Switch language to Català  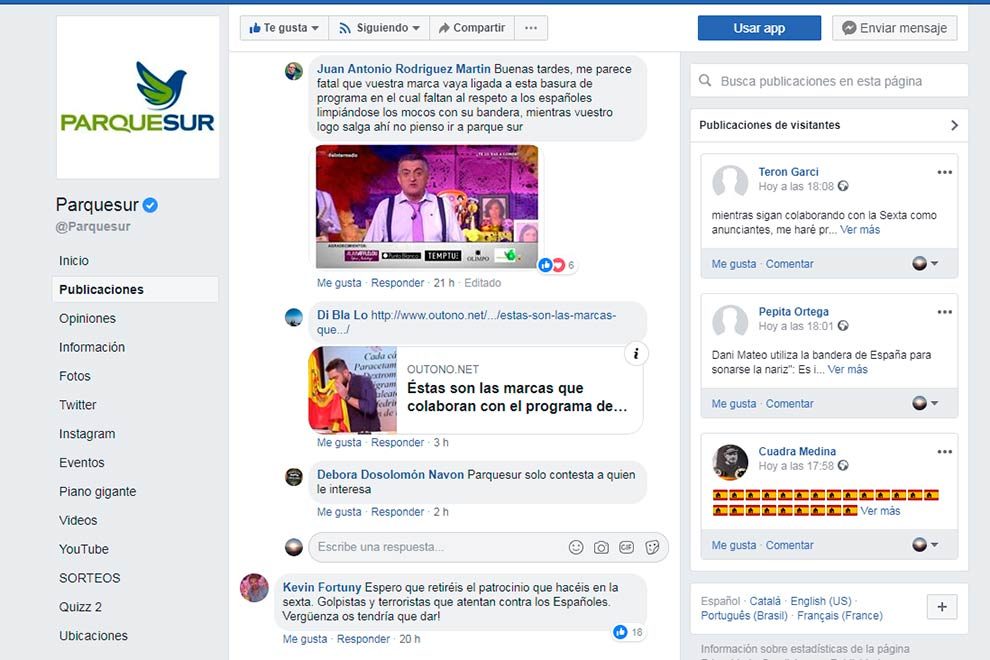[765, 601]
